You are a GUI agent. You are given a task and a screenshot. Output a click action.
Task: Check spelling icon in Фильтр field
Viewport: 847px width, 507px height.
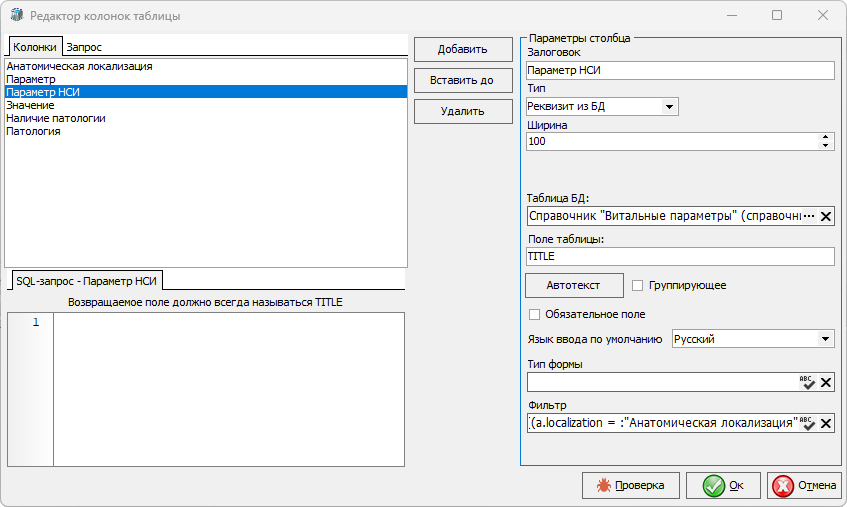tap(807, 423)
